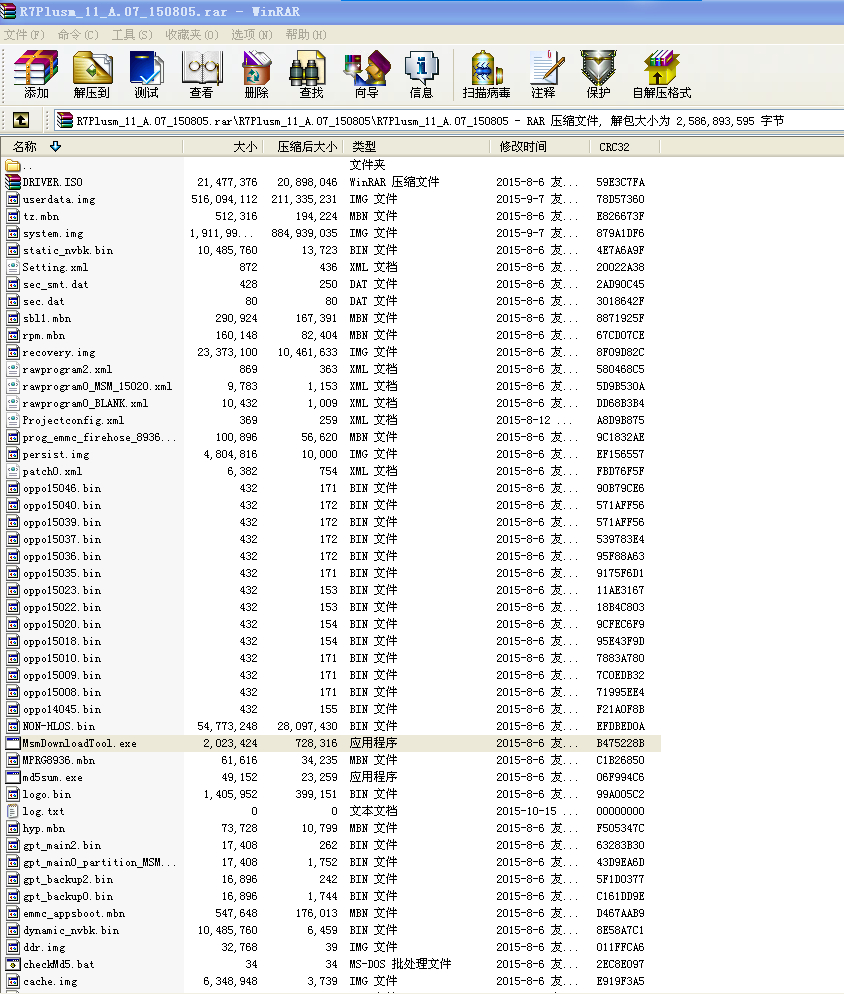Click the View (查看) toolbar icon

click(202, 74)
